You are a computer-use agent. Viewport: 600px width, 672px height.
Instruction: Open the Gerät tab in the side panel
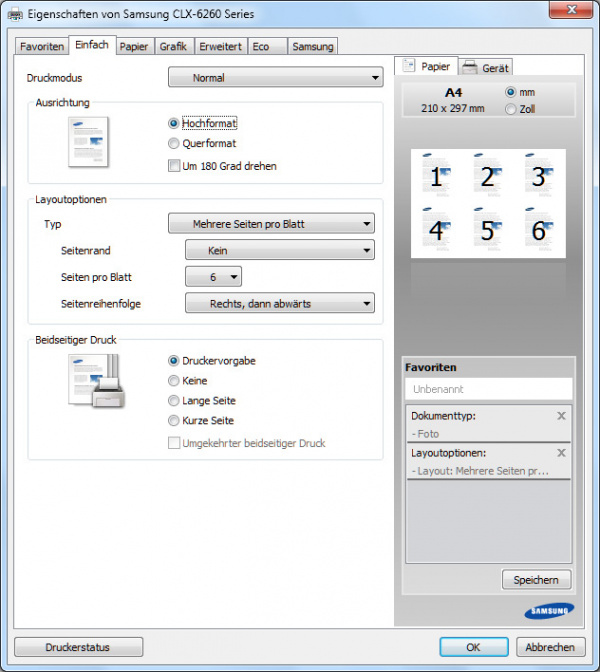486,67
